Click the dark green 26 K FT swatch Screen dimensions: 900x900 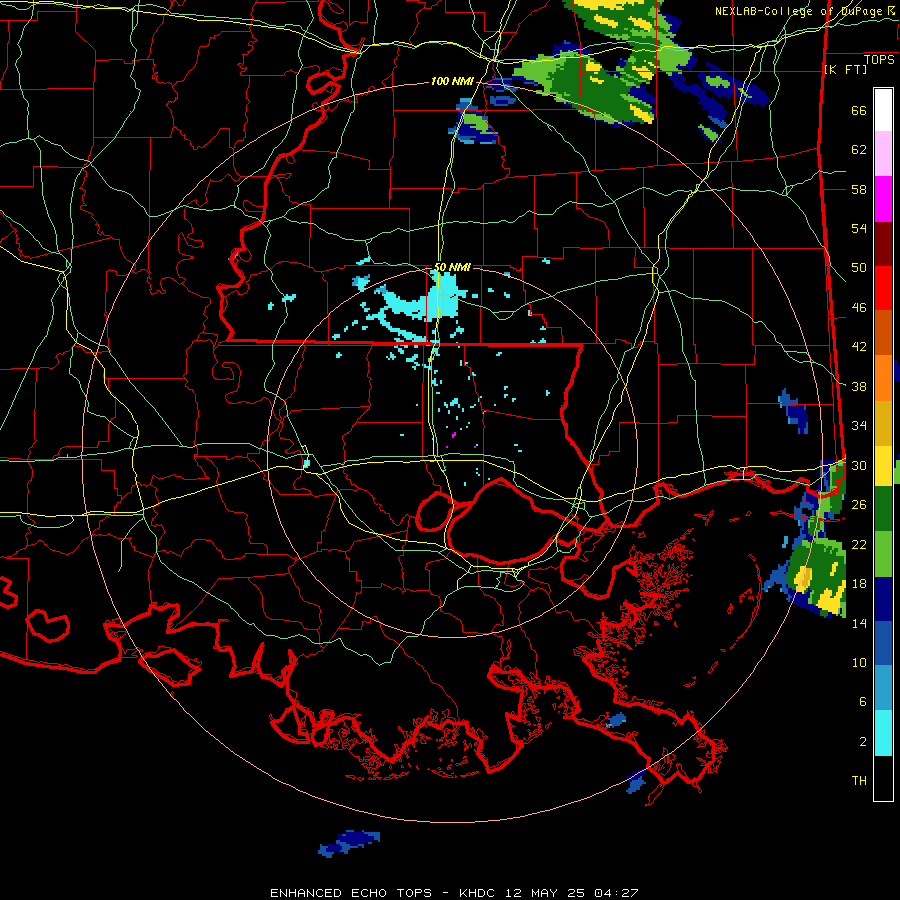tap(883, 509)
